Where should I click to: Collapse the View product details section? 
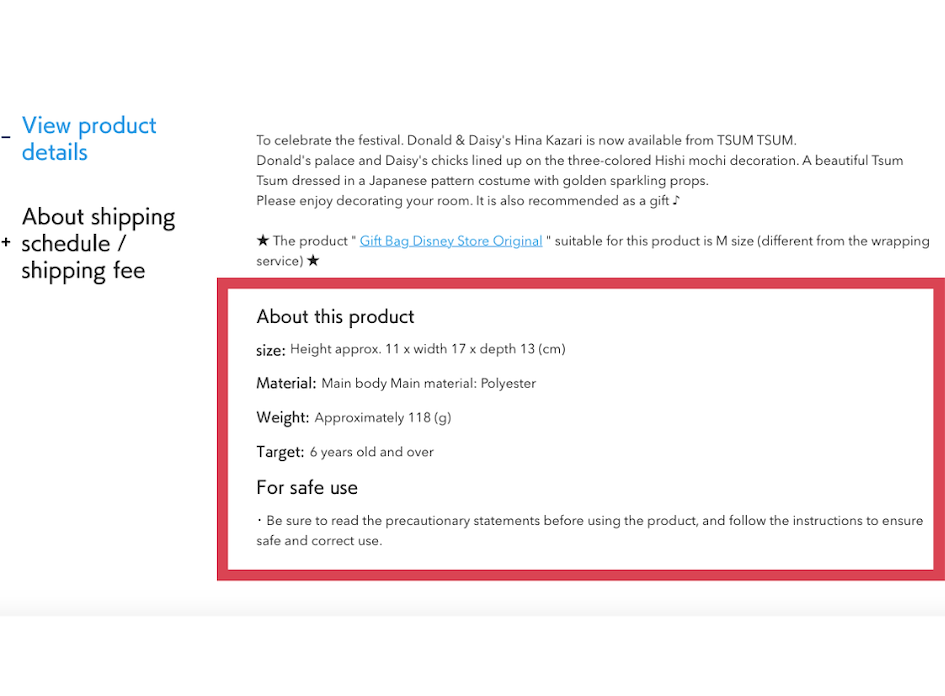click(89, 139)
